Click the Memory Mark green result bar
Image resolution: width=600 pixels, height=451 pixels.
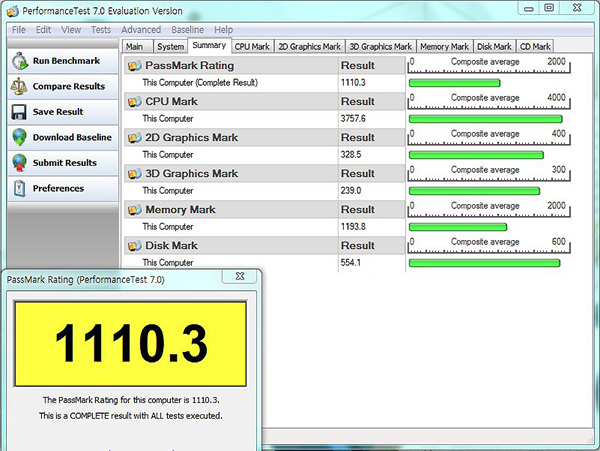tap(458, 227)
